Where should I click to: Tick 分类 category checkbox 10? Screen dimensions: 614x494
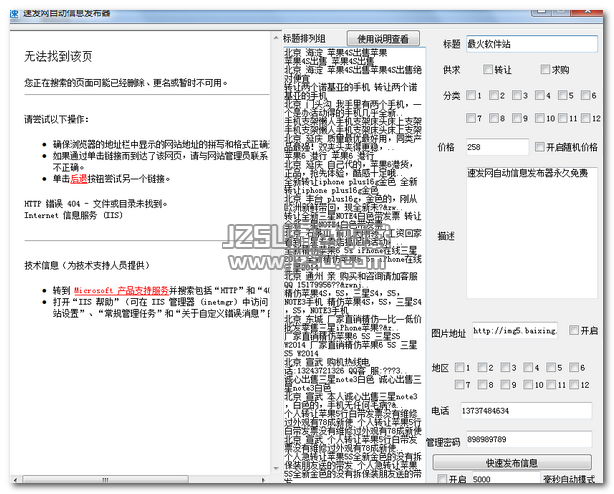(x=540, y=118)
